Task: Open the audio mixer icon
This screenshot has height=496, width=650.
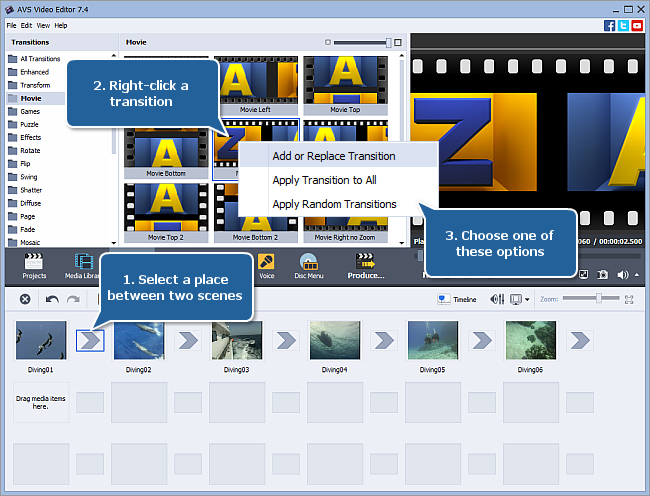Action: (x=497, y=299)
